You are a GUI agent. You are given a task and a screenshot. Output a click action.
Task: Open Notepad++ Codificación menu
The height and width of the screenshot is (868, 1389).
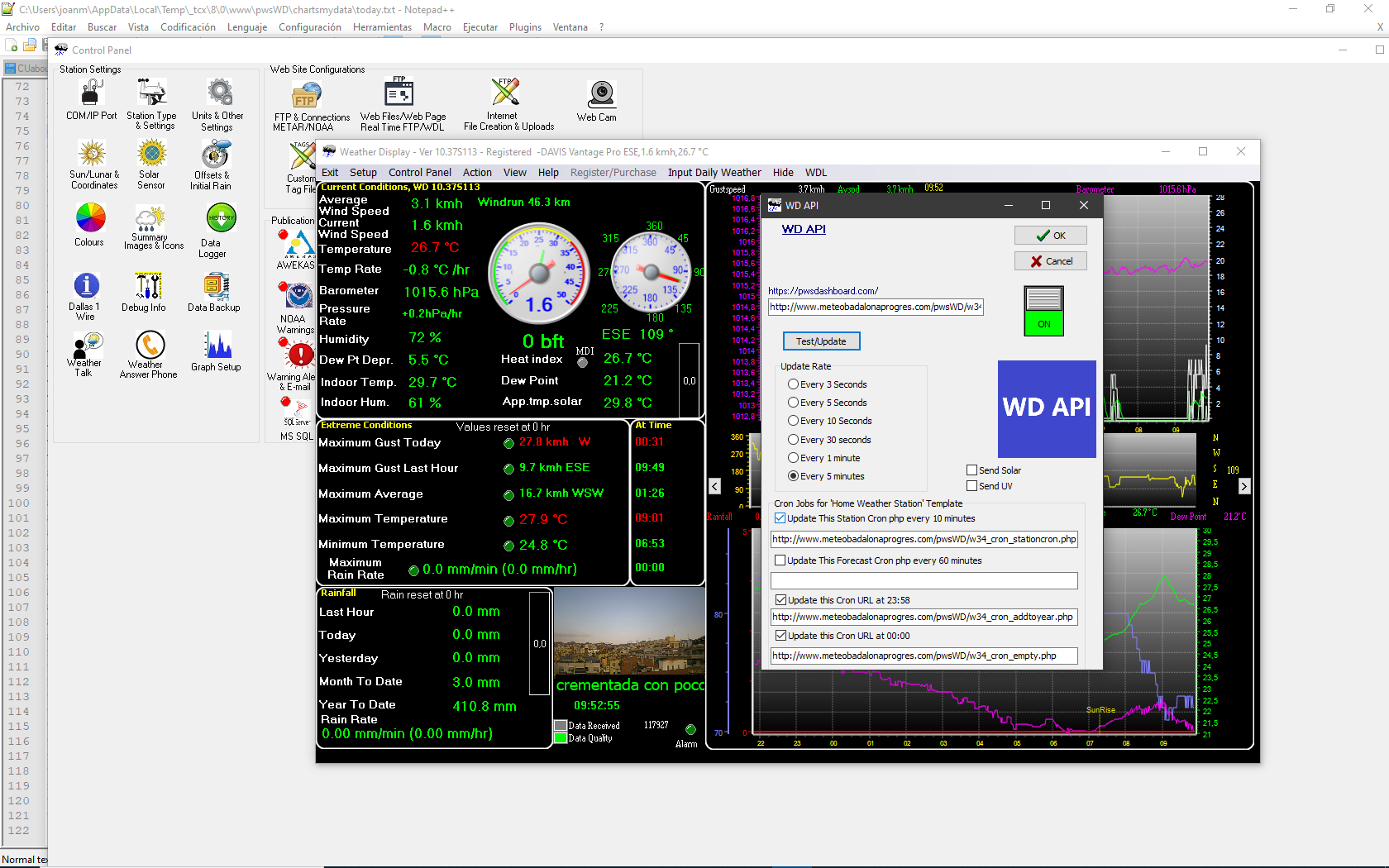(188, 27)
